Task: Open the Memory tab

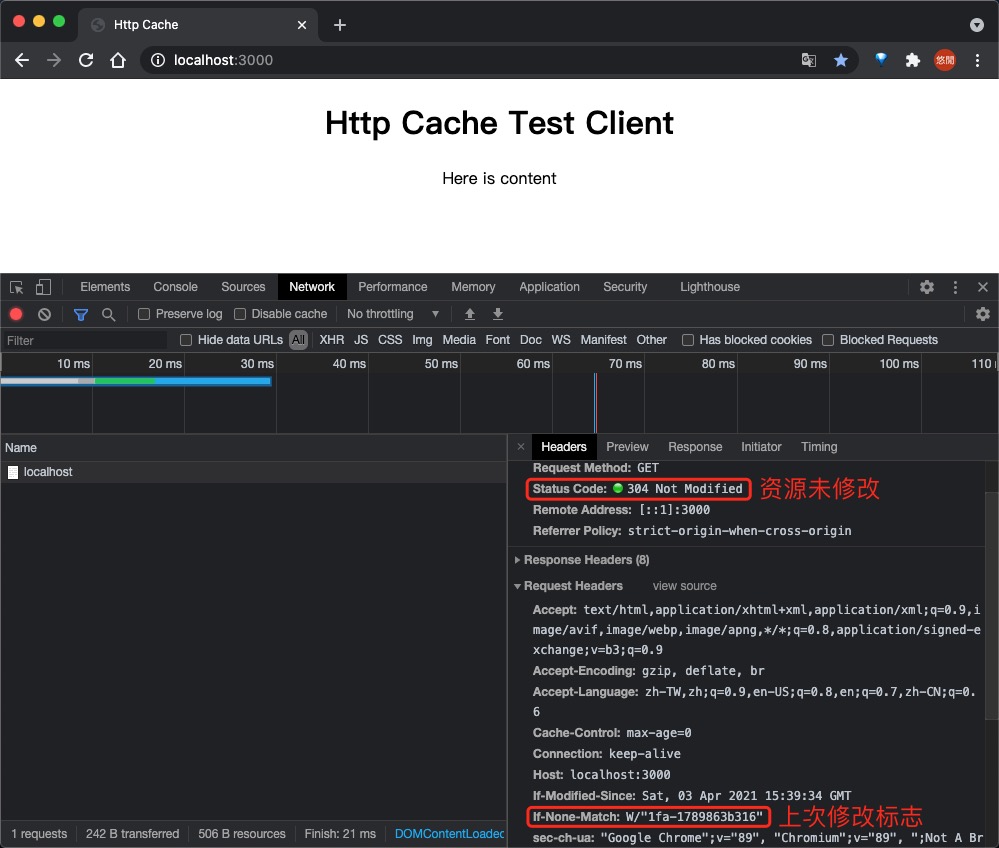Action: tap(473, 287)
